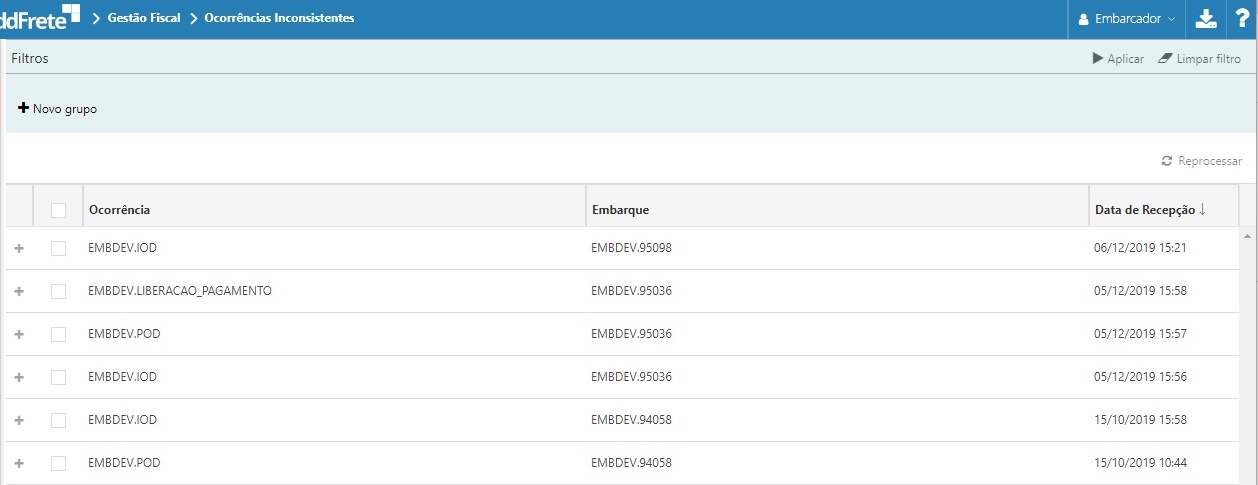The image size is (1258, 485).
Task: Open Ocorrências Inconsistentes breadcrumb
Action: [279, 18]
